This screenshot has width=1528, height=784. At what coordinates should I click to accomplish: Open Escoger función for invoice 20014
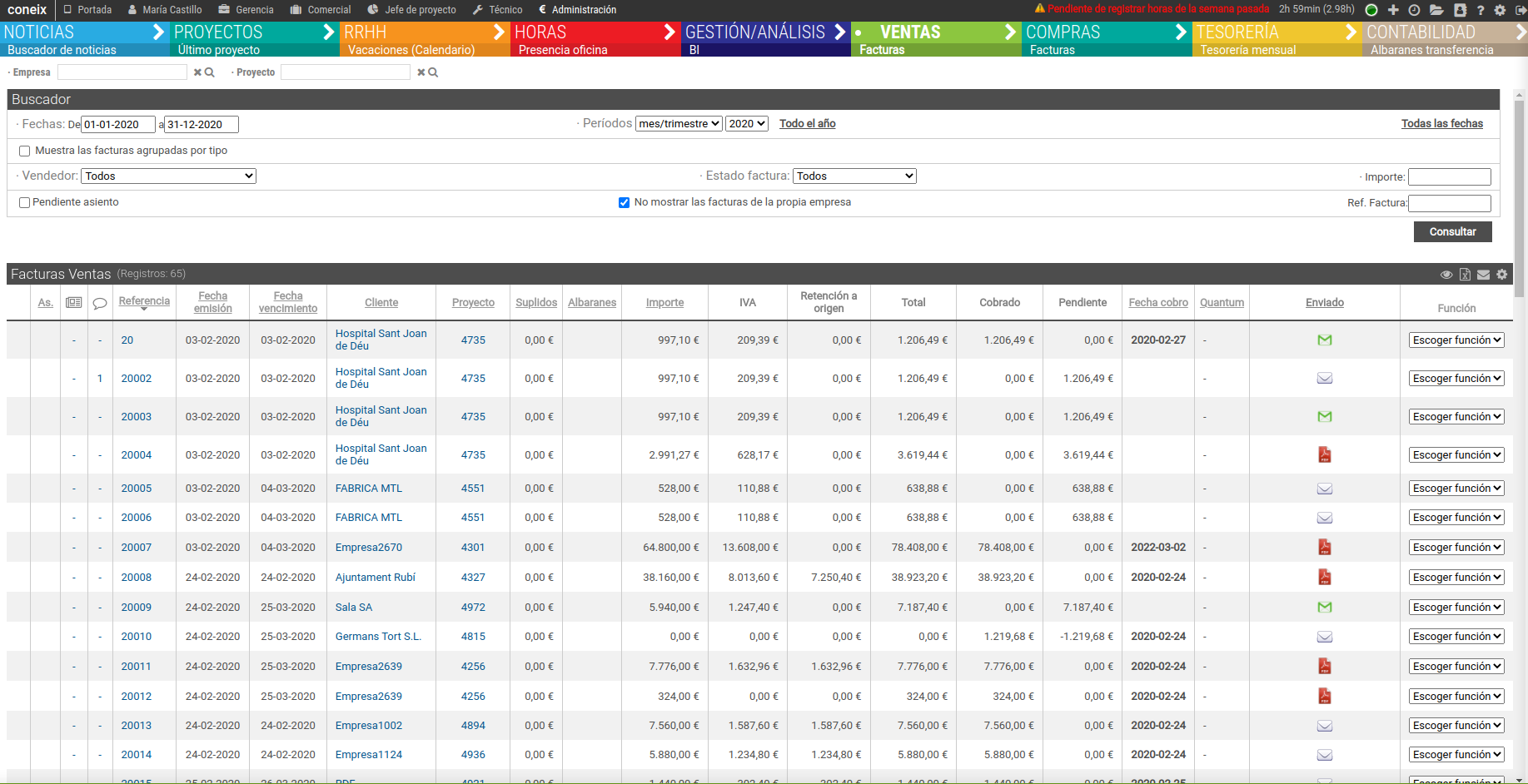click(1456, 754)
